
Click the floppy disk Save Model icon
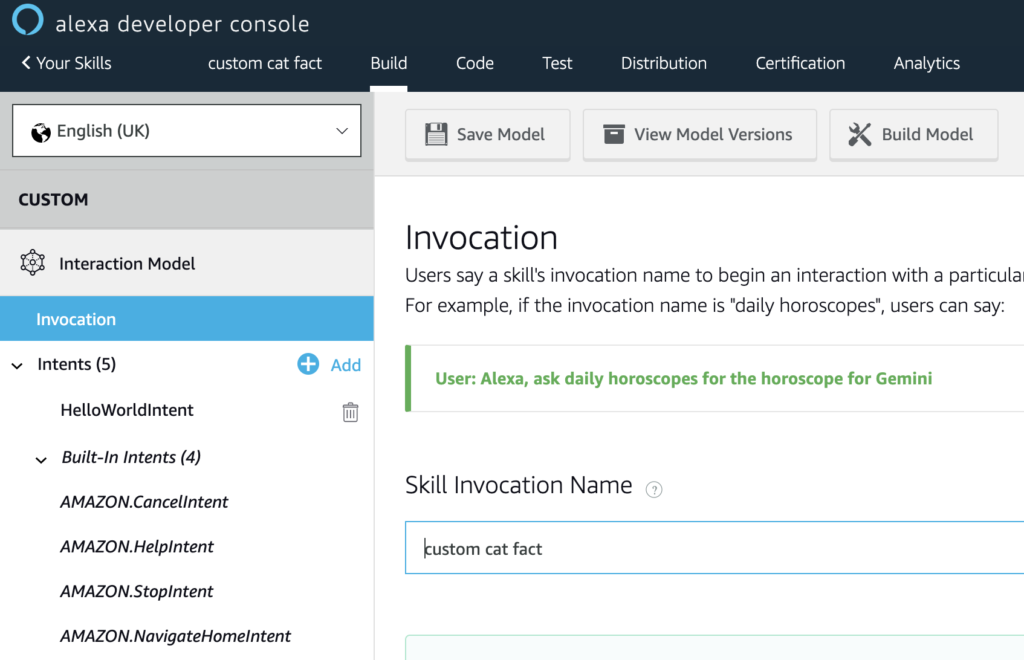(436, 134)
